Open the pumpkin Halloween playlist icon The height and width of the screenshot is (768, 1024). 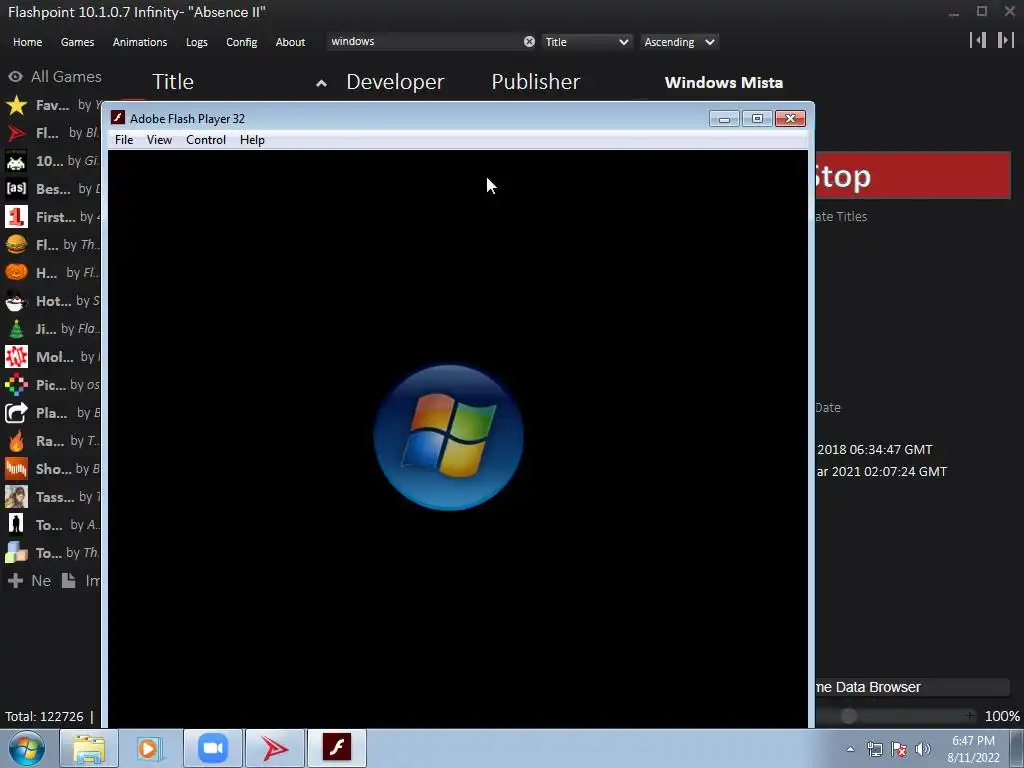click(x=16, y=273)
